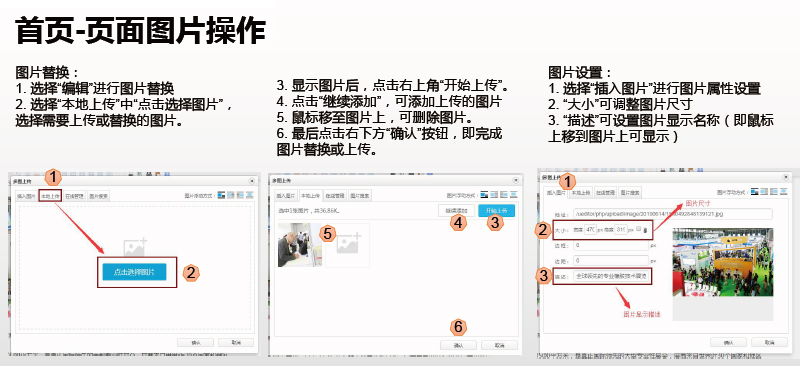The width and height of the screenshot is (800, 366).
Task: Click 点击选择图片 blue button in empty upload dialog
Action: (134, 272)
